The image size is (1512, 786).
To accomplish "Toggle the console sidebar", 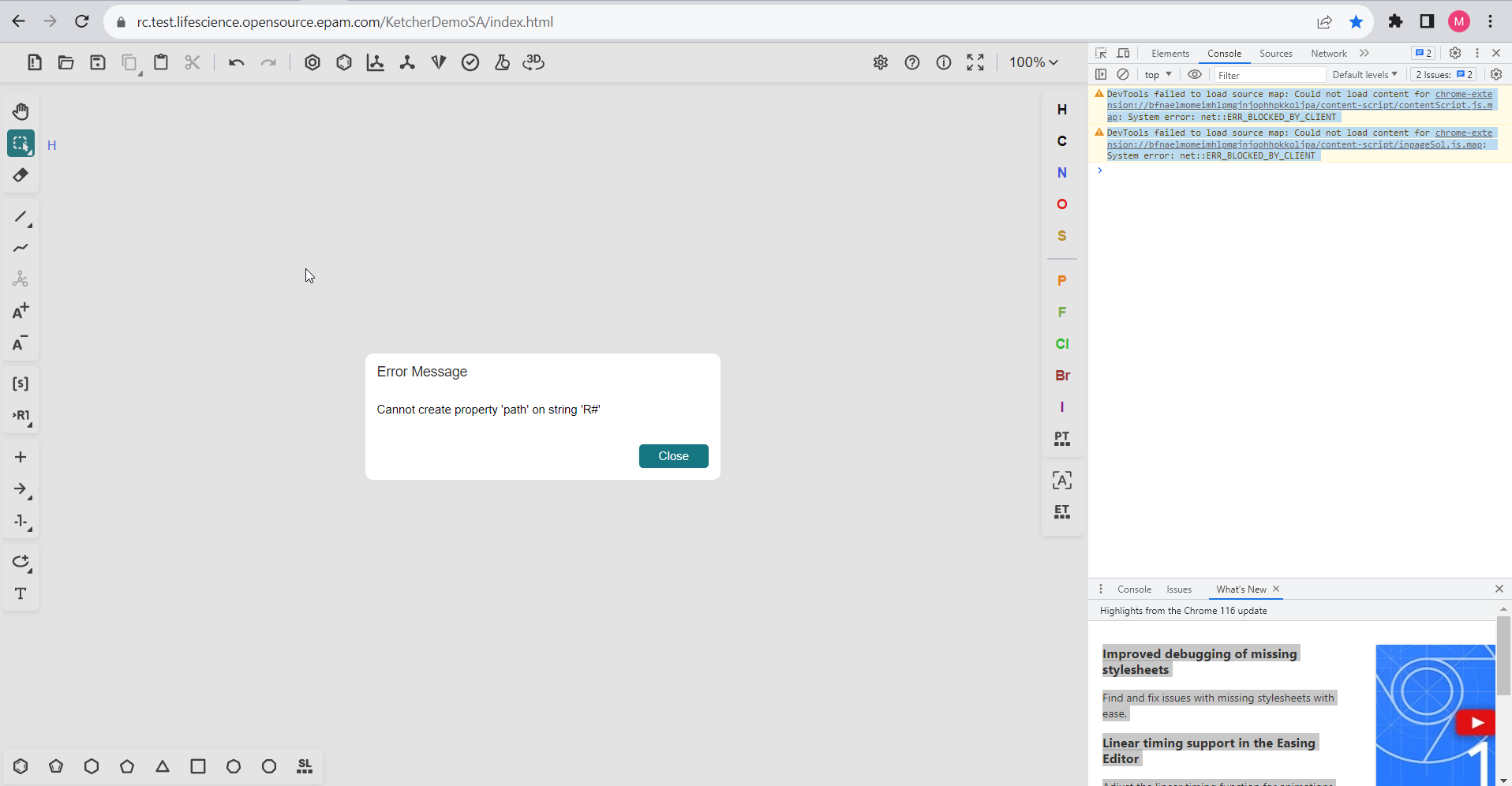I will click(1101, 74).
